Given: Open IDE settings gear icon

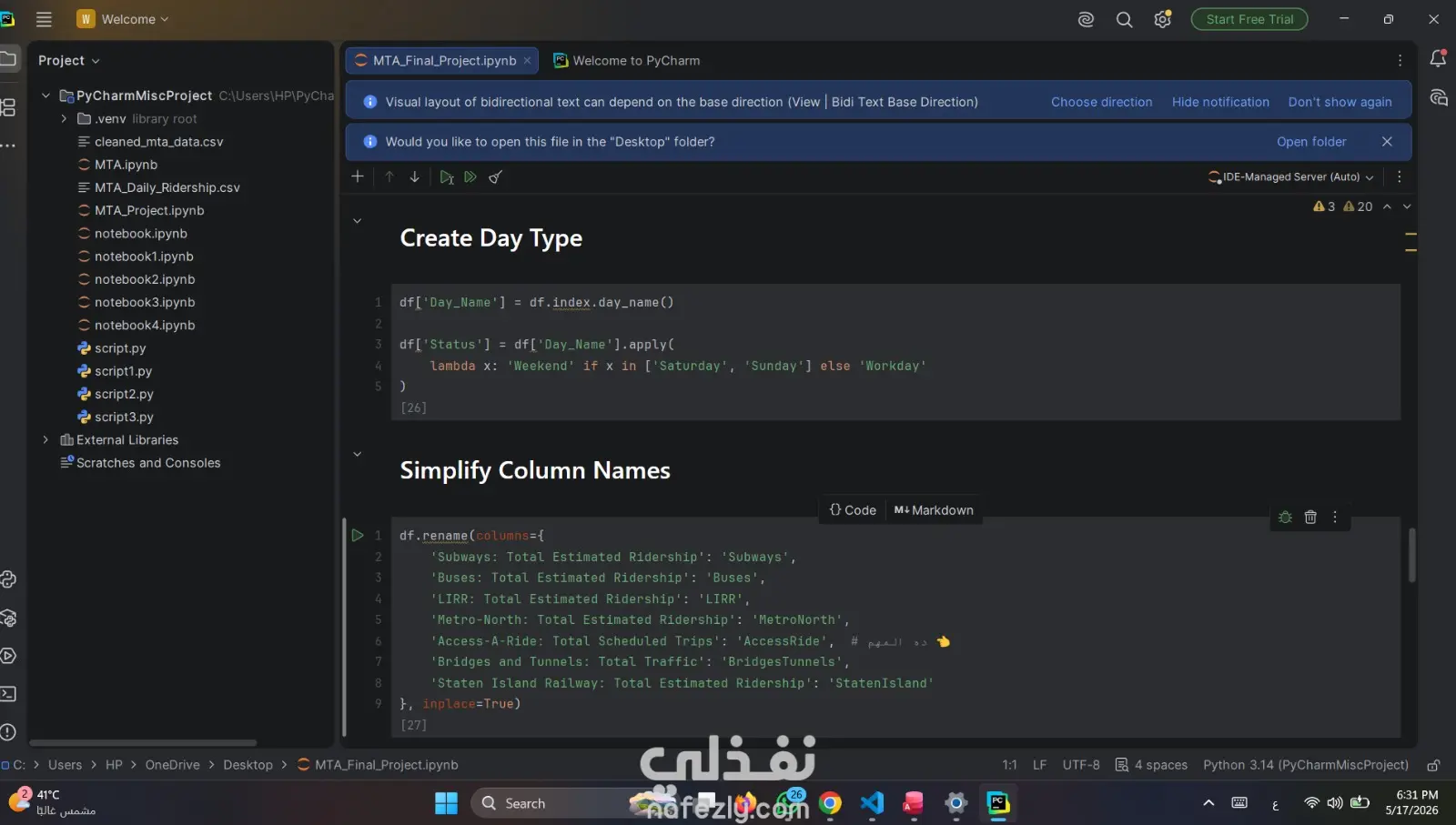Looking at the screenshot, I should click(1162, 19).
